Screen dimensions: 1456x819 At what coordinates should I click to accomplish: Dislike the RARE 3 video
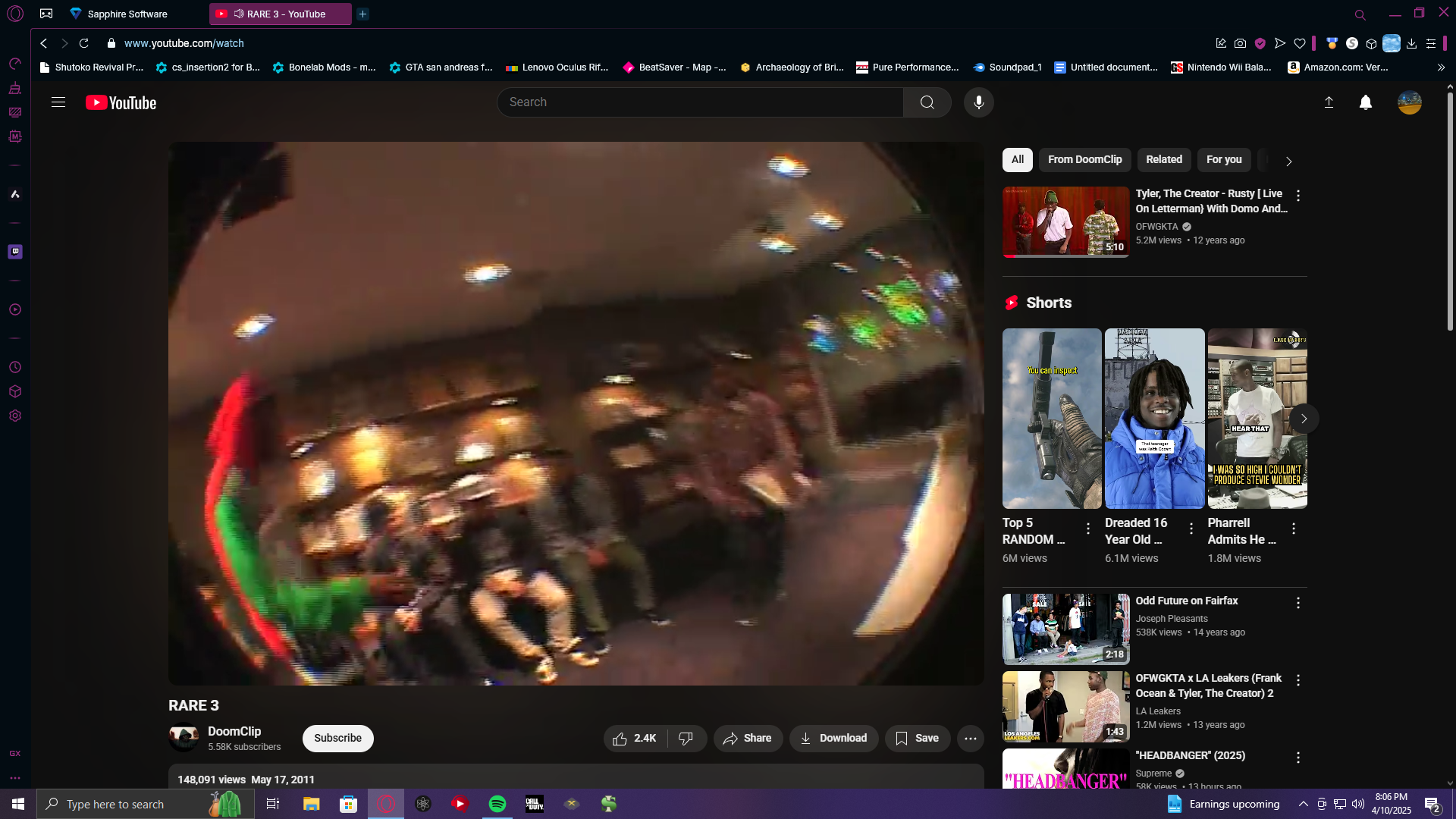(x=686, y=739)
